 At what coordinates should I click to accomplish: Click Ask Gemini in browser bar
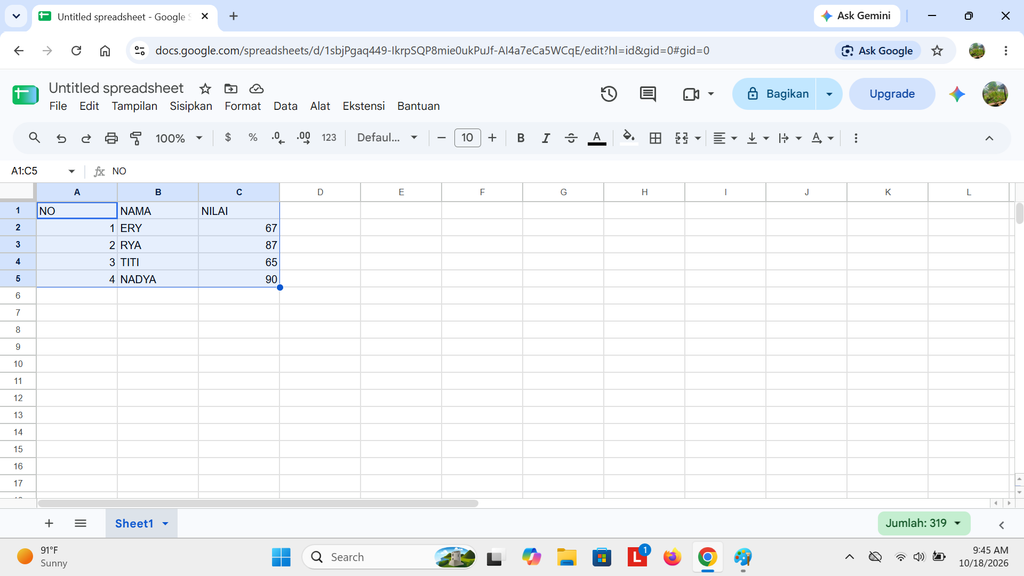coord(857,16)
